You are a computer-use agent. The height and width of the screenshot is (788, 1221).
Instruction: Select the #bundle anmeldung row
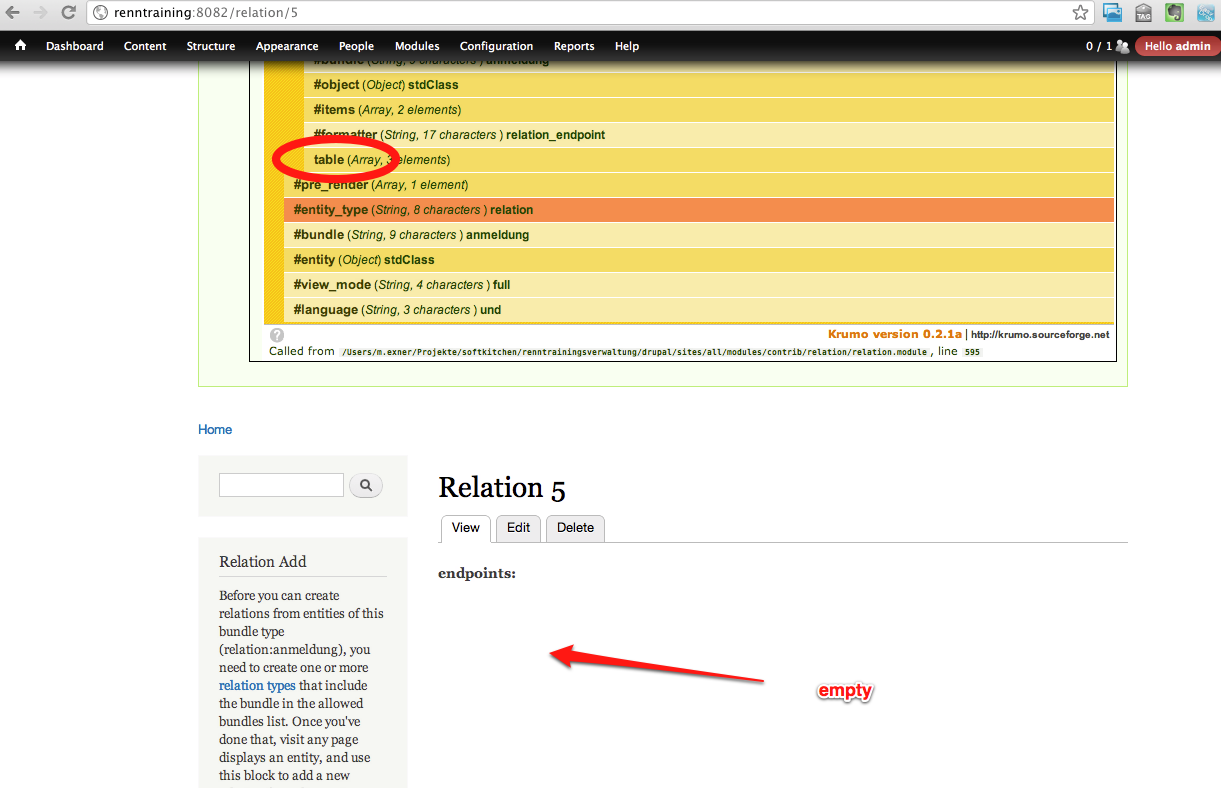pyautogui.click(x=699, y=235)
